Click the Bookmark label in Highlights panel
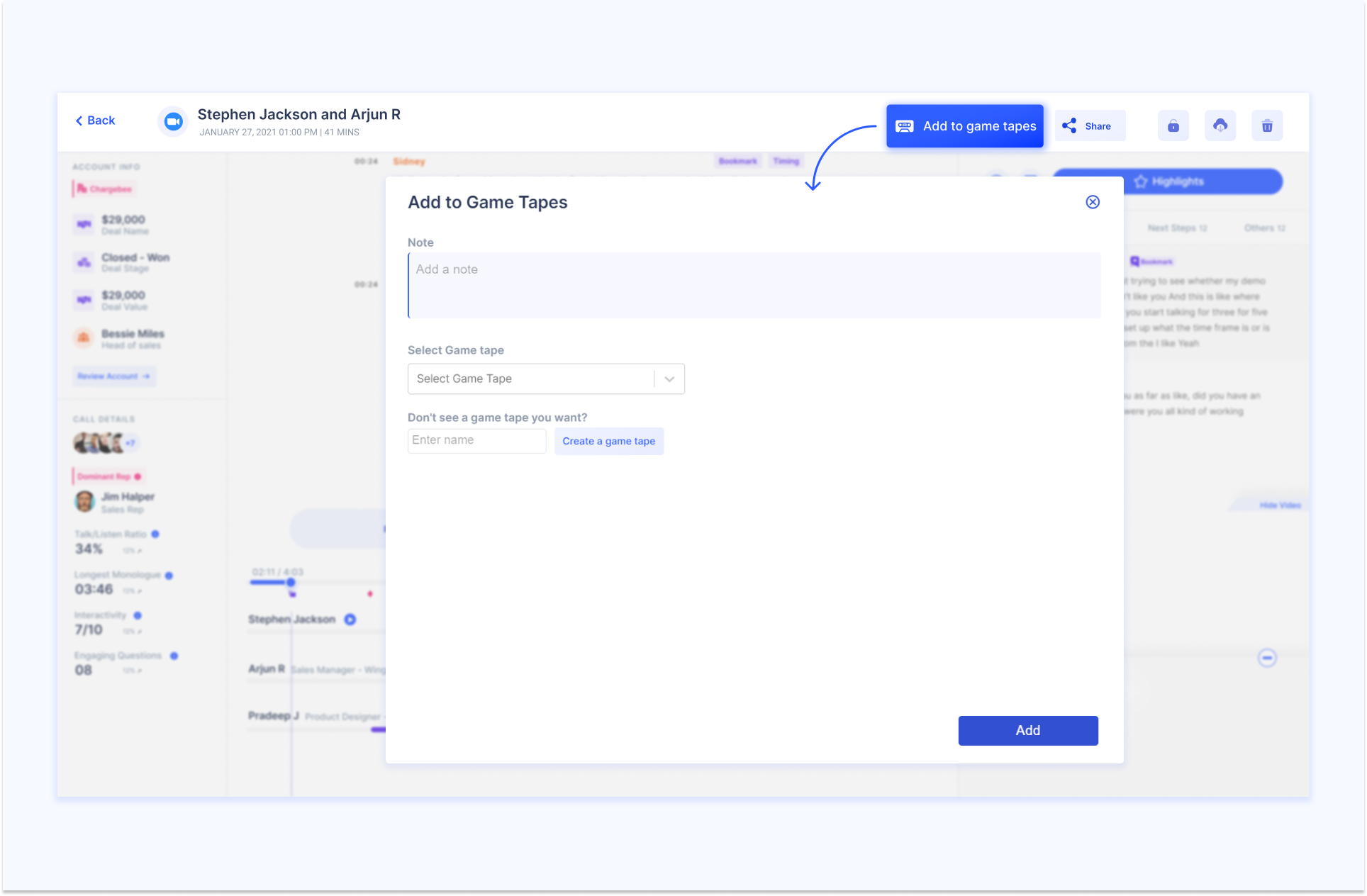The width and height of the screenshot is (1367, 896). point(1151,262)
